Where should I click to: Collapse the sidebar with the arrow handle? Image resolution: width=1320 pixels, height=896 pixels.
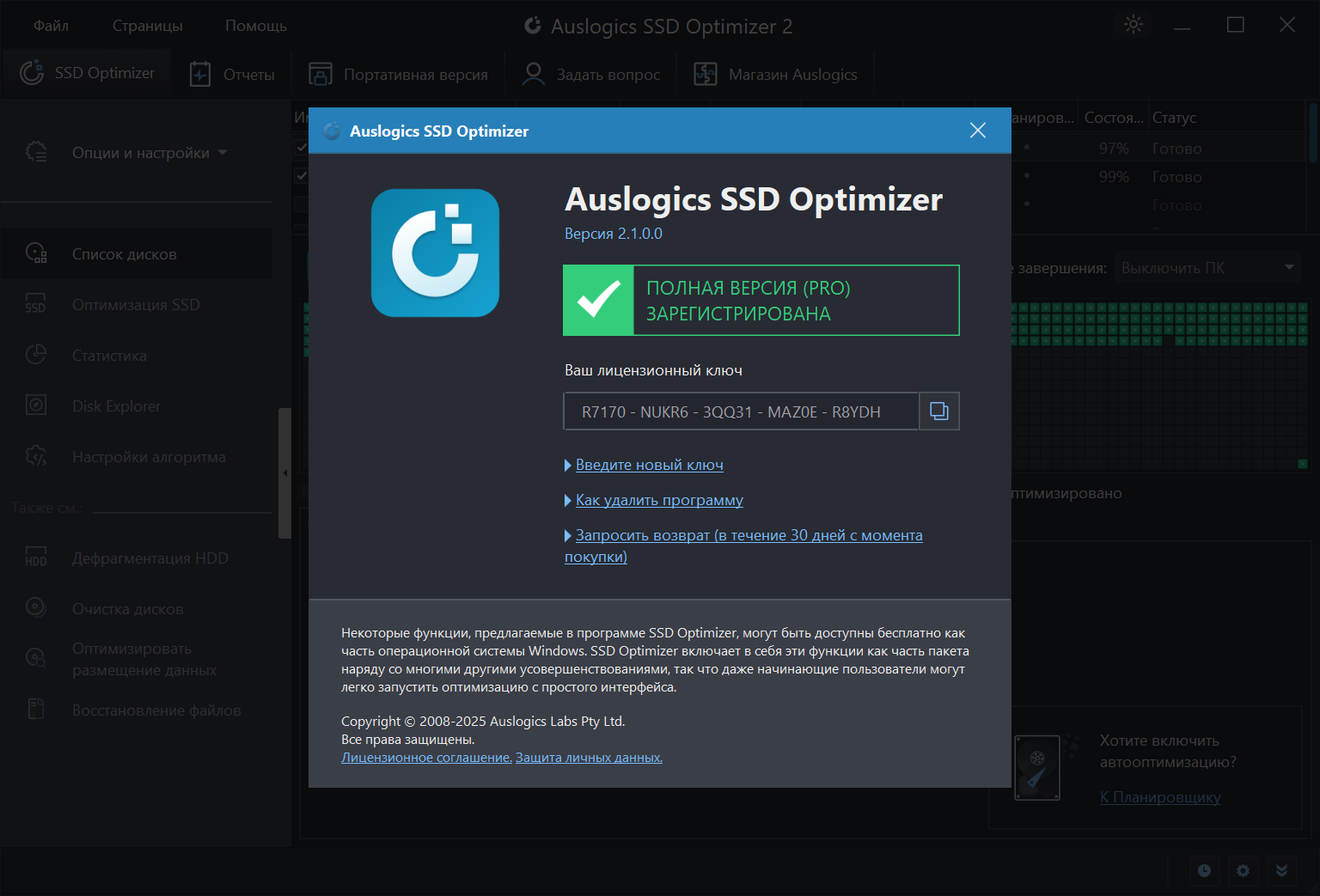(x=285, y=472)
